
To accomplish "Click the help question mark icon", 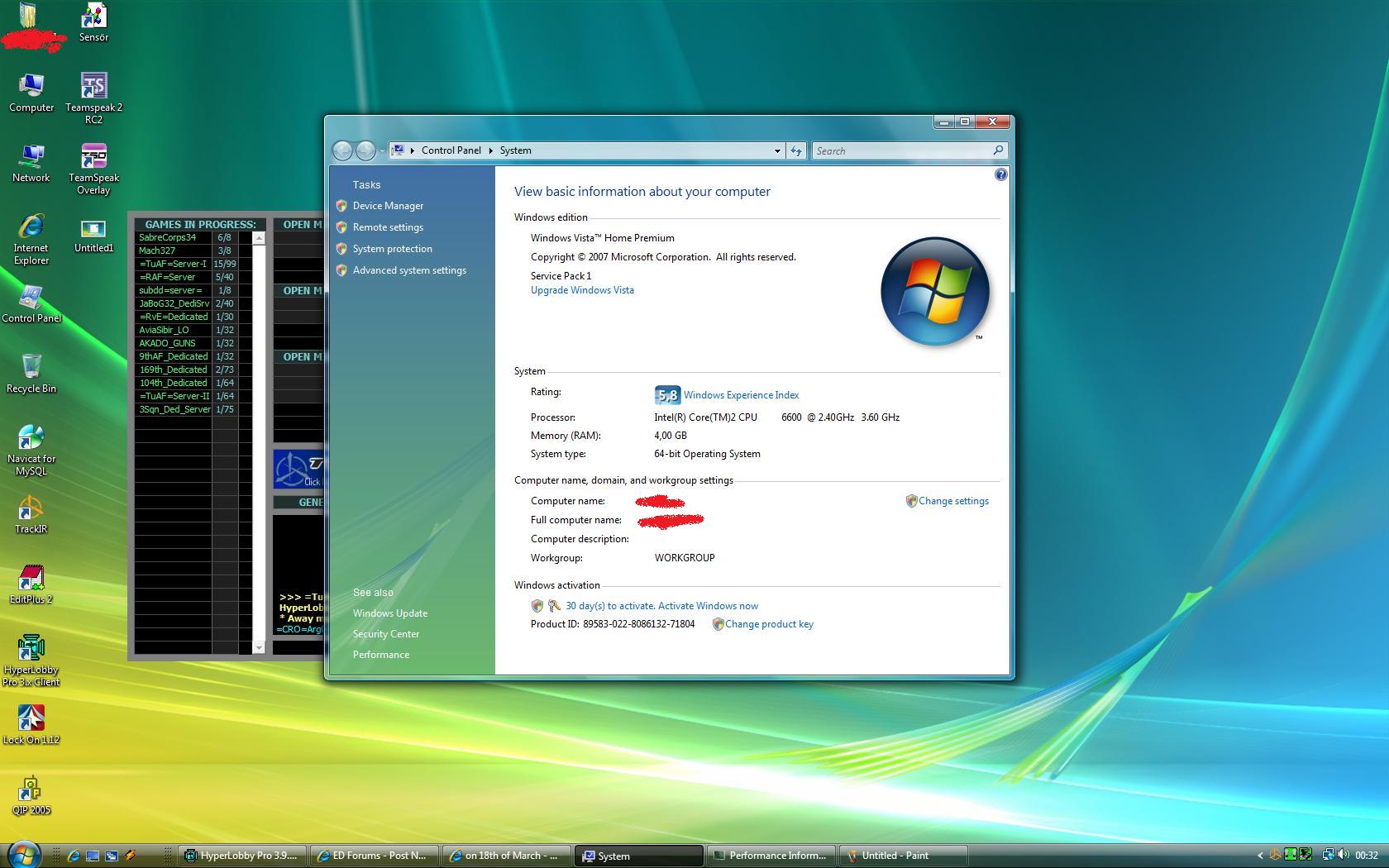I will pos(1000,174).
